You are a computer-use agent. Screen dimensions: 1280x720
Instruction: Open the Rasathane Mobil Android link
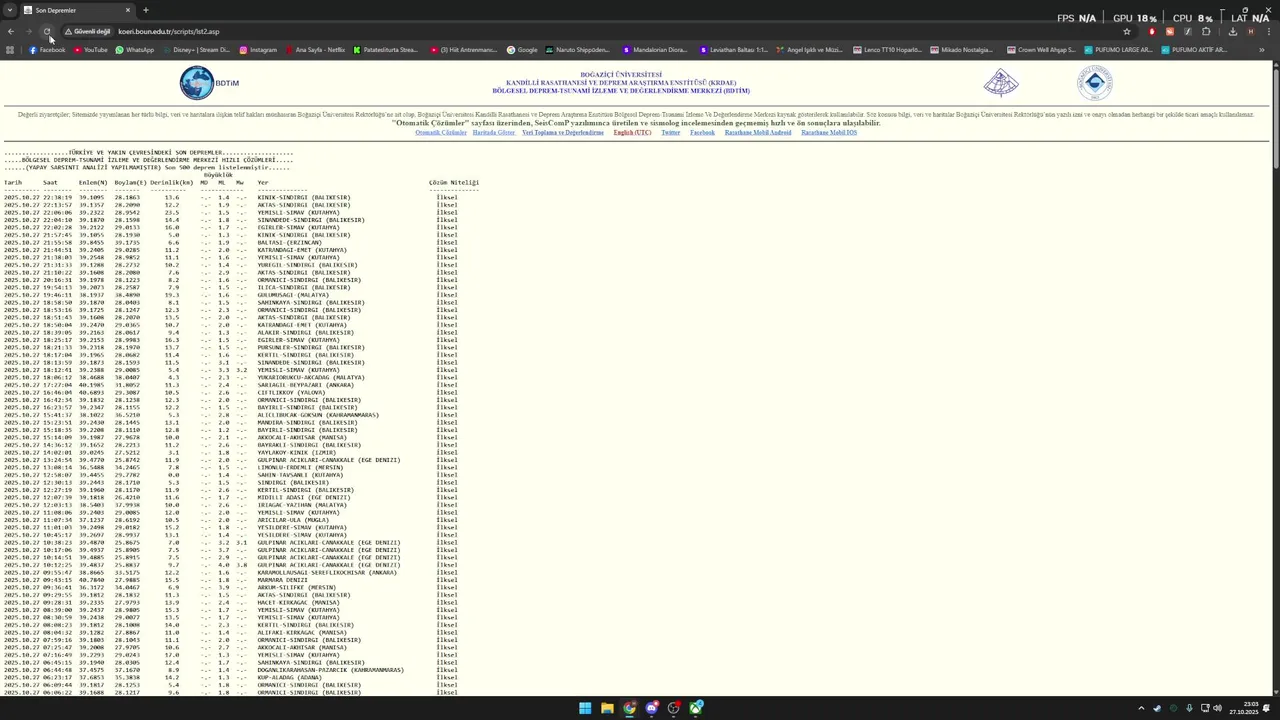[758, 133]
